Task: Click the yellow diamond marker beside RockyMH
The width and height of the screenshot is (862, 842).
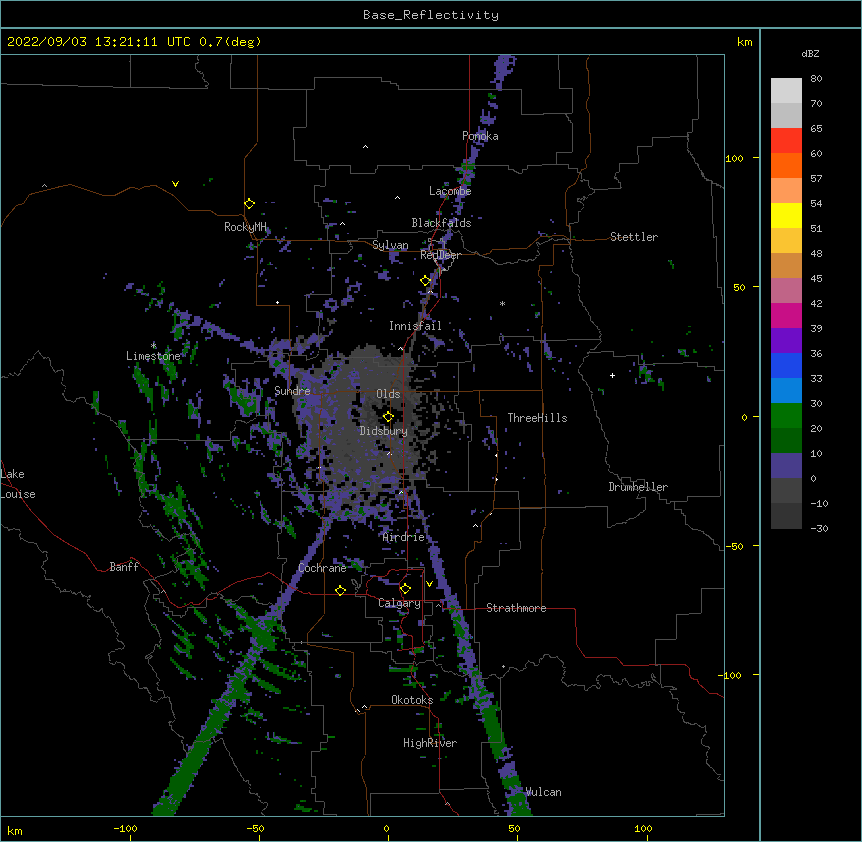Action: (x=249, y=204)
